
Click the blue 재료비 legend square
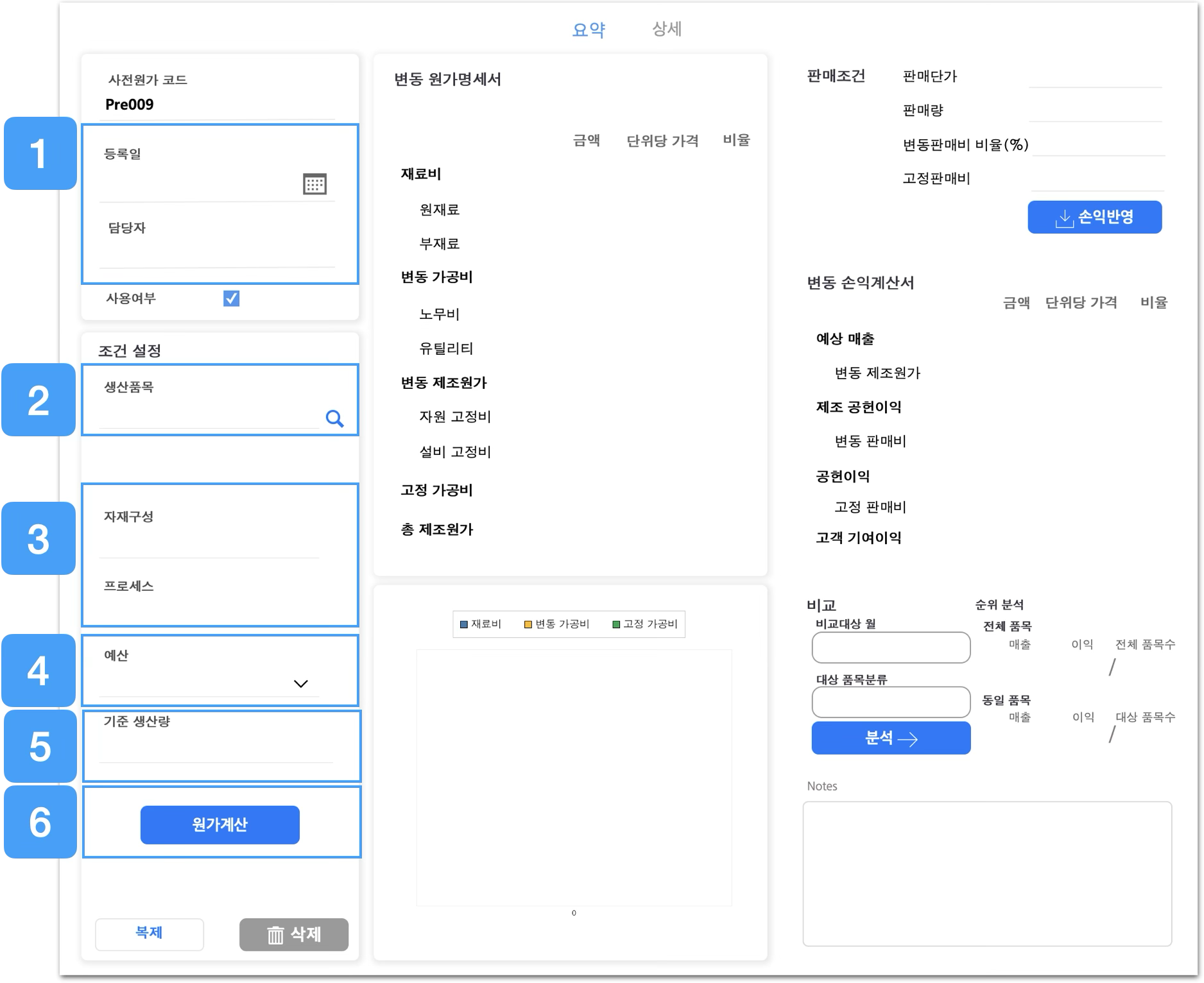[464, 624]
